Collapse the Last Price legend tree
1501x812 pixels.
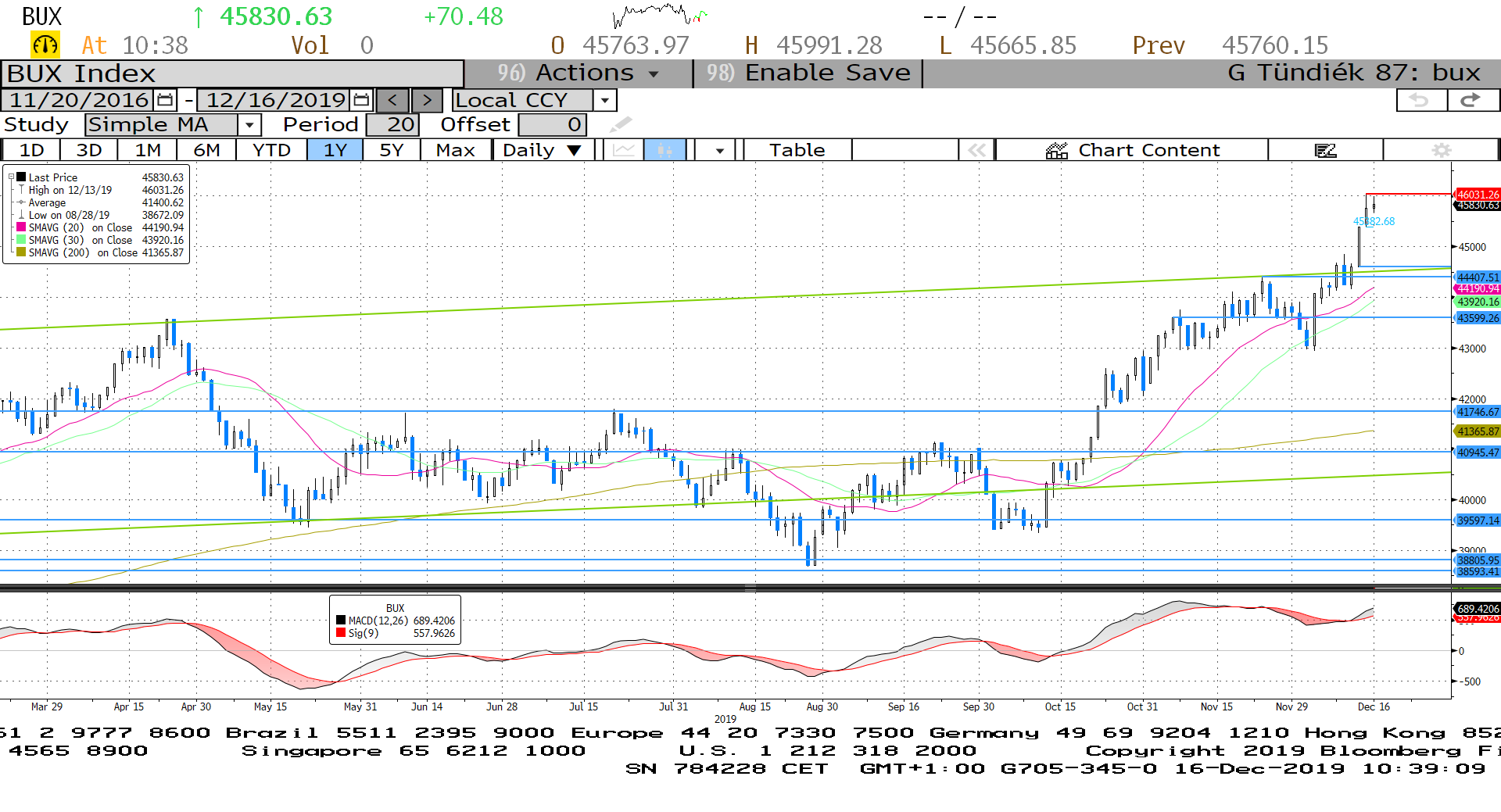[x=11, y=177]
